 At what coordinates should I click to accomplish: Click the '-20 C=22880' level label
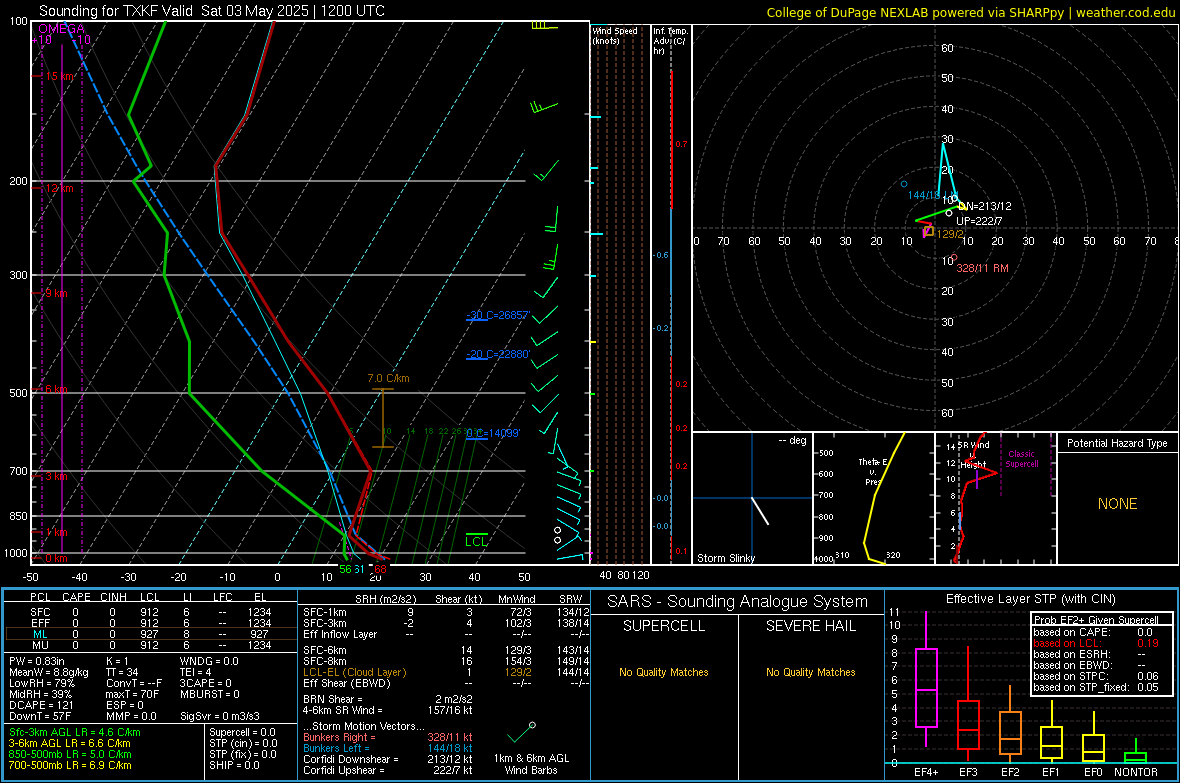tap(498, 354)
